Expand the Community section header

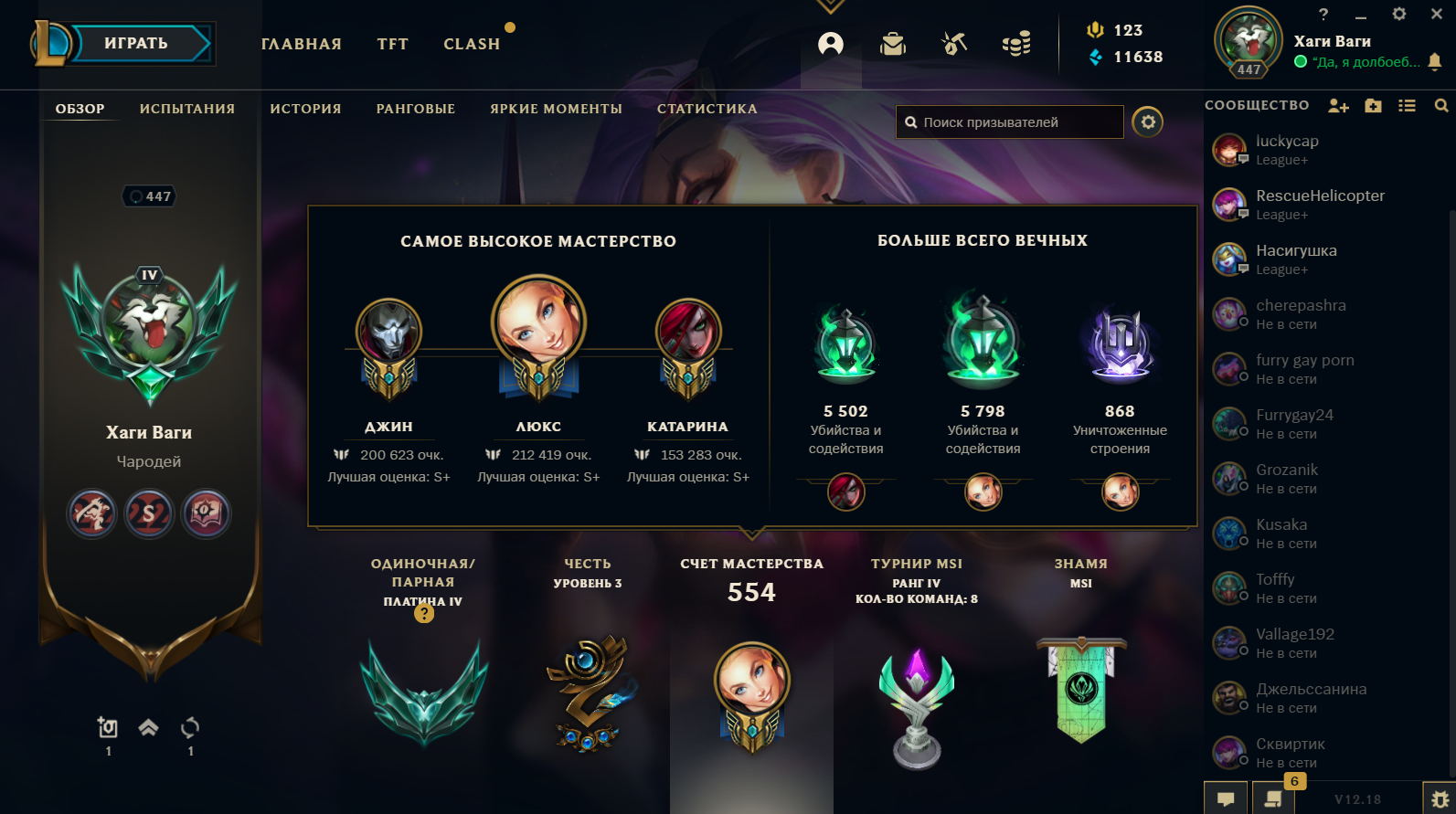click(1257, 105)
